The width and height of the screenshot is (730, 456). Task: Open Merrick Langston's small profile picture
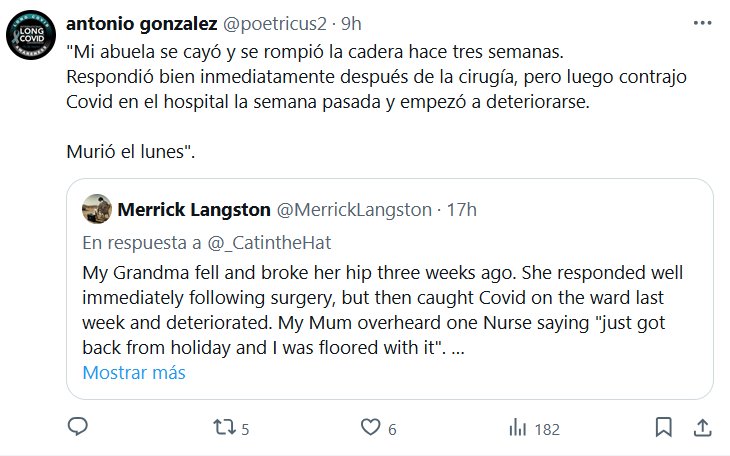pos(96,210)
